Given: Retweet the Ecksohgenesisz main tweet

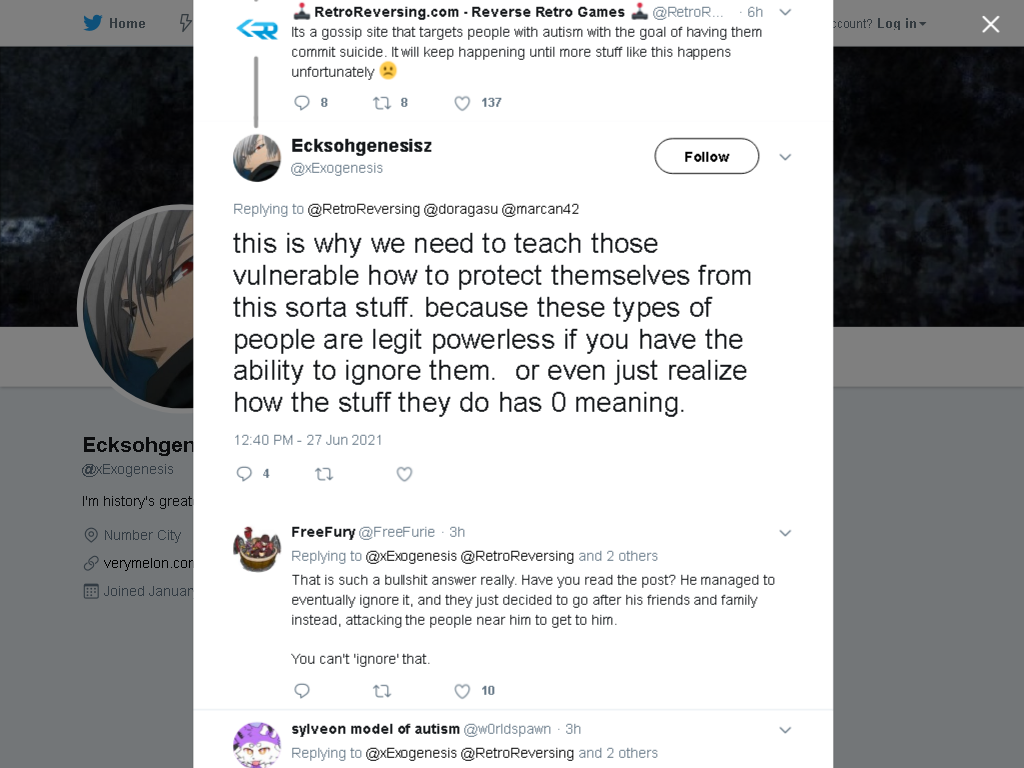Looking at the screenshot, I should 324,474.
